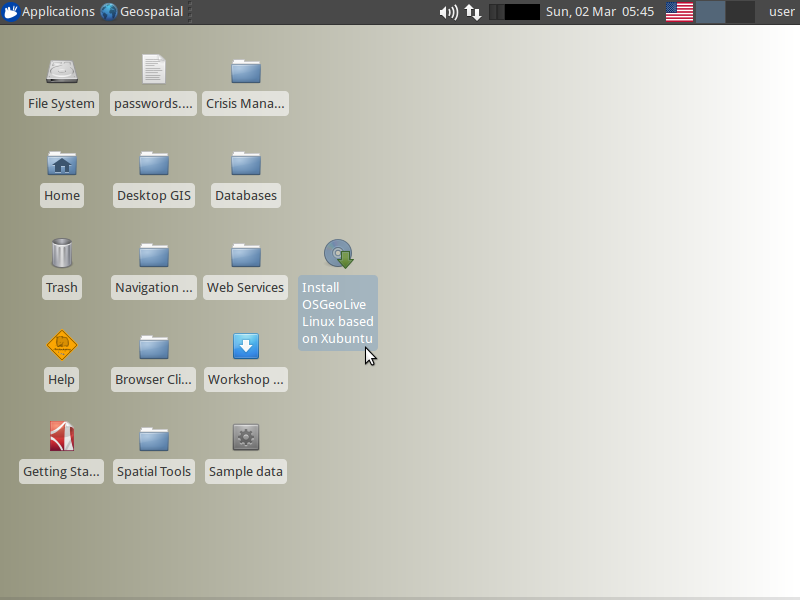Screen dimensions: 800x600
Task: Open the user session menu
Action: click(782, 12)
